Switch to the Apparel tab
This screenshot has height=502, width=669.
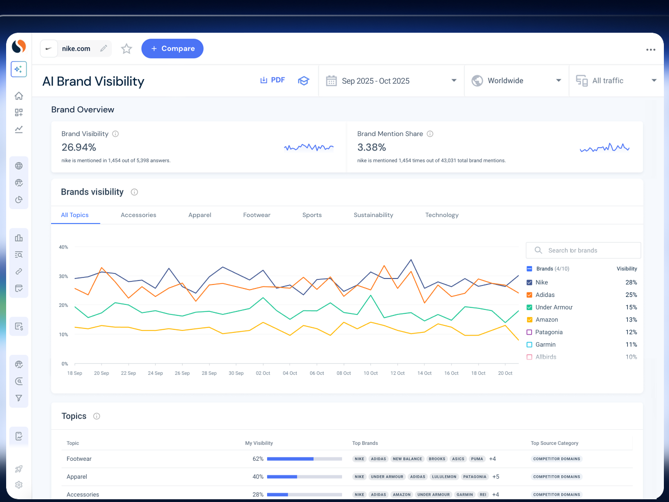(200, 215)
